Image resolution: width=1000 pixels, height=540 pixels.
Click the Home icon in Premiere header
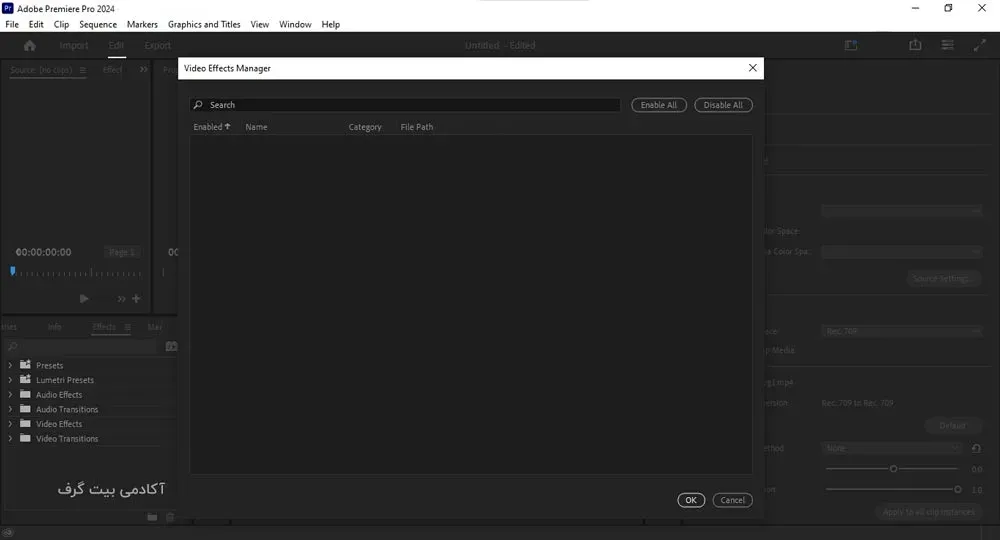pos(29,45)
